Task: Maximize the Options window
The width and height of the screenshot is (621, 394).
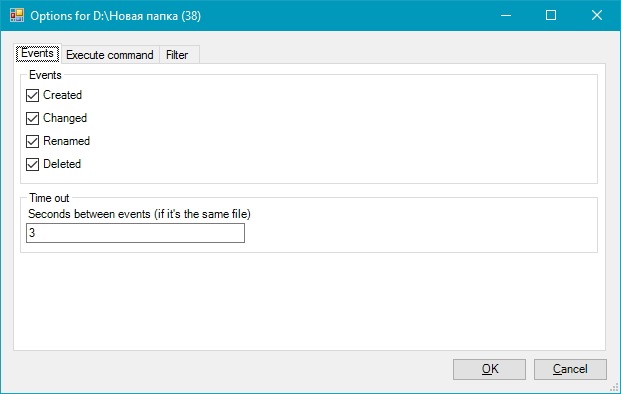Action: coord(551,15)
